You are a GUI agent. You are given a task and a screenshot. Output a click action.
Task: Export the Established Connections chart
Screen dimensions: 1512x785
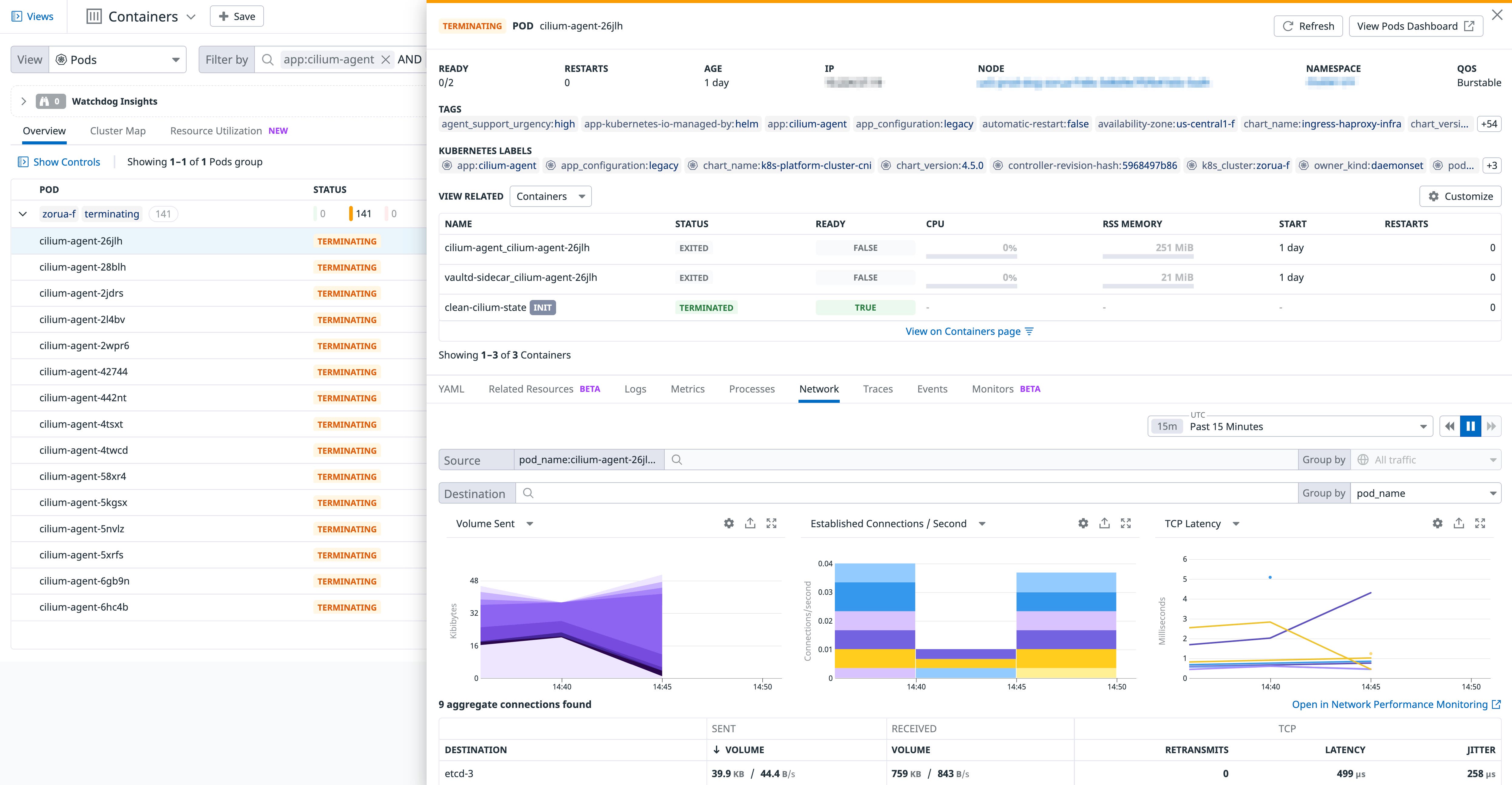click(1104, 523)
